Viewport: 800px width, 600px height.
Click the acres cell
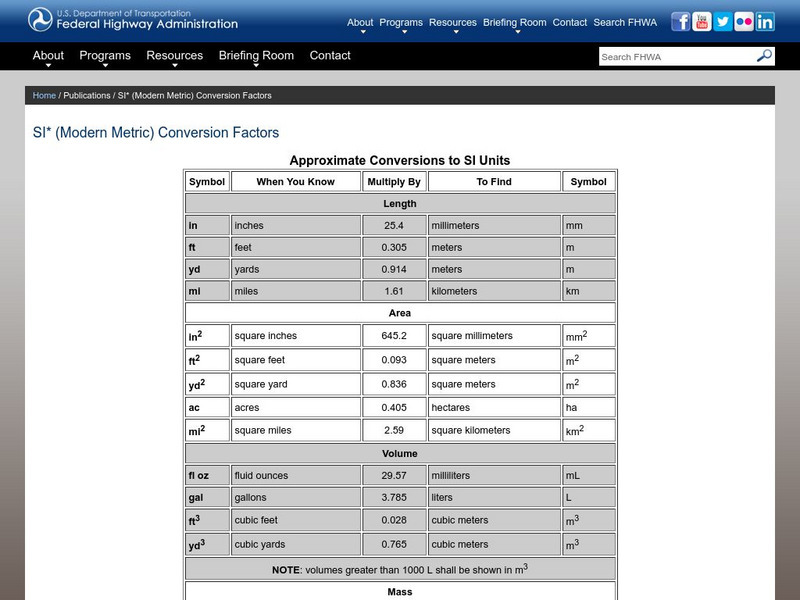tap(295, 408)
